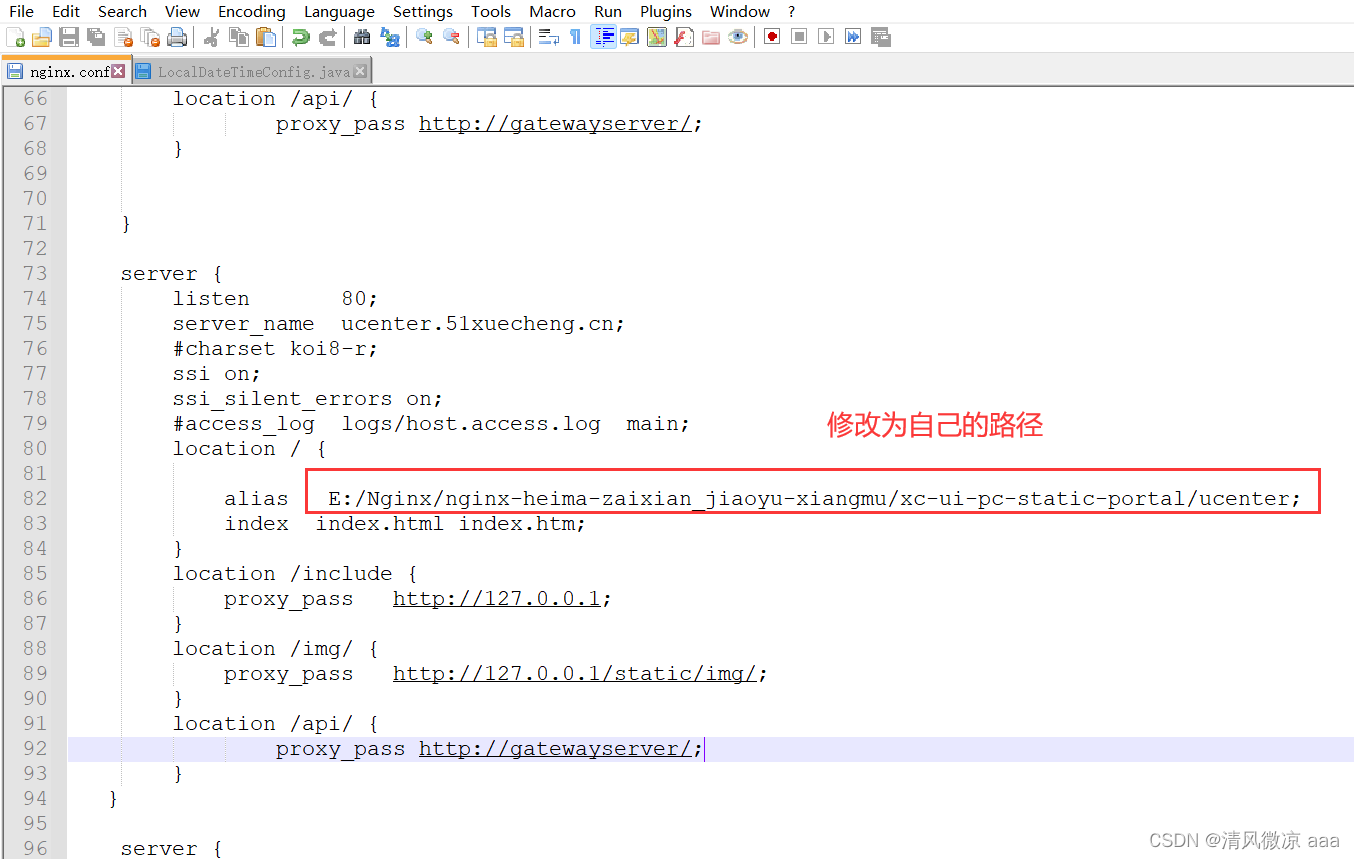This screenshot has width=1354, height=859.
Task: Close the LocalDateTimeConfig.java tab
Action: pyautogui.click(x=360, y=71)
